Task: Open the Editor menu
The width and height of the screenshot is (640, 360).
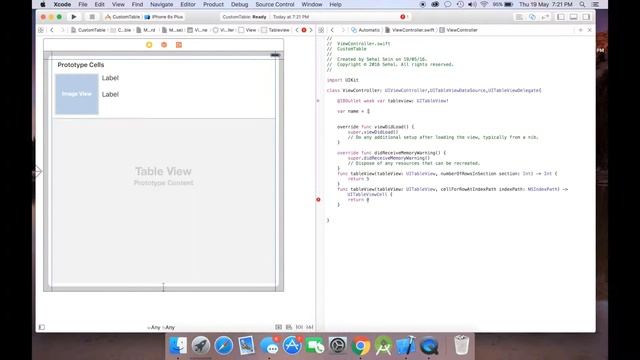Action: click(x=188, y=4)
